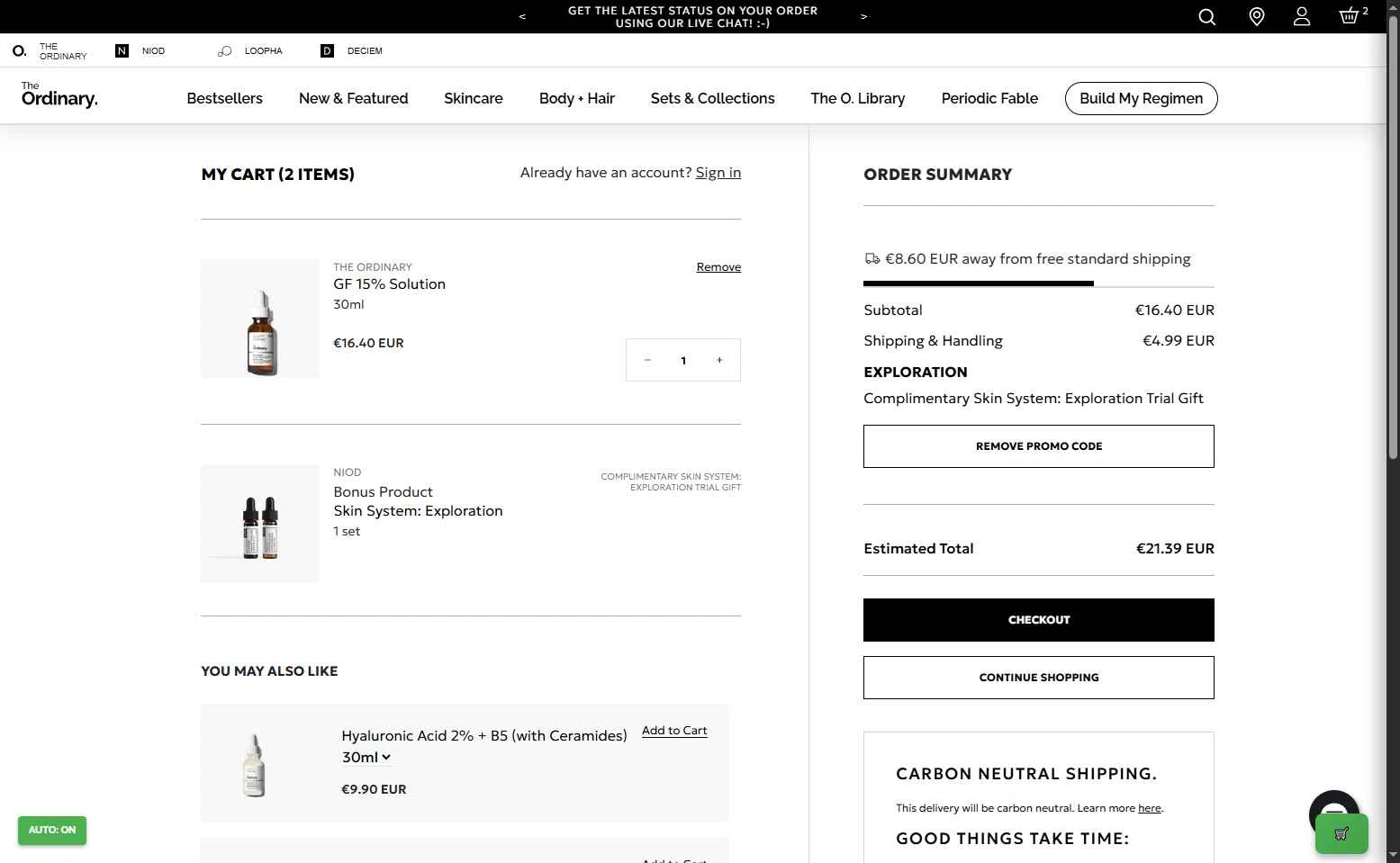Click the Continue Shopping button
1400x863 pixels.
[x=1039, y=678]
